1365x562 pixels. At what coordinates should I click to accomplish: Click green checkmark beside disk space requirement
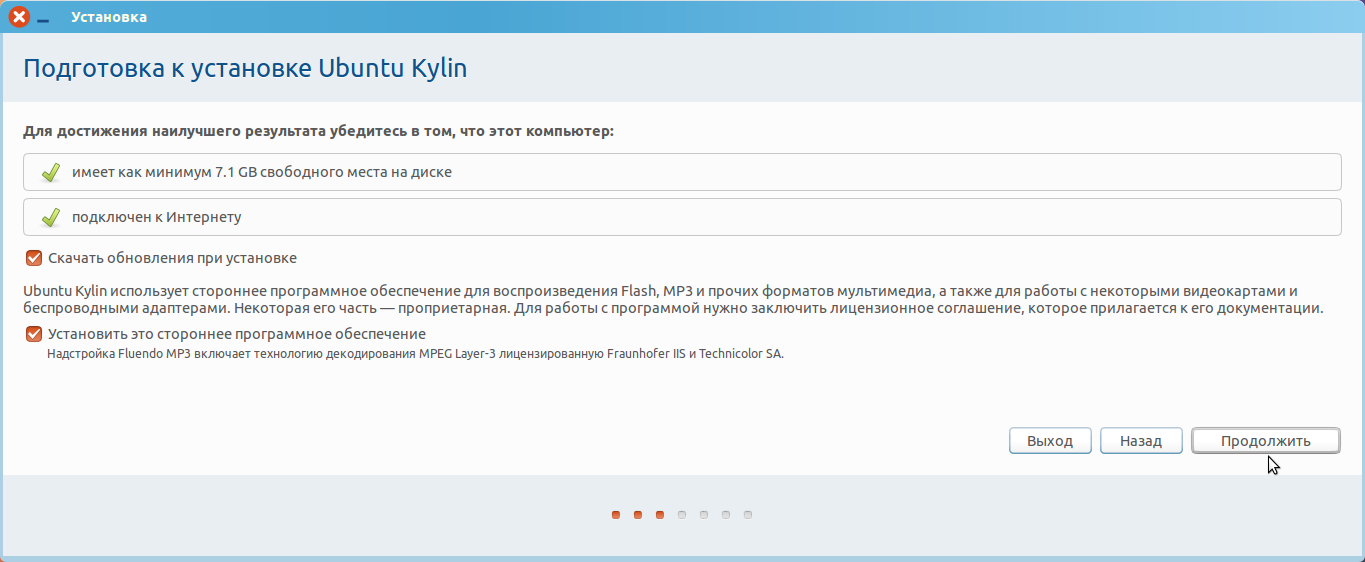(51, 173)
